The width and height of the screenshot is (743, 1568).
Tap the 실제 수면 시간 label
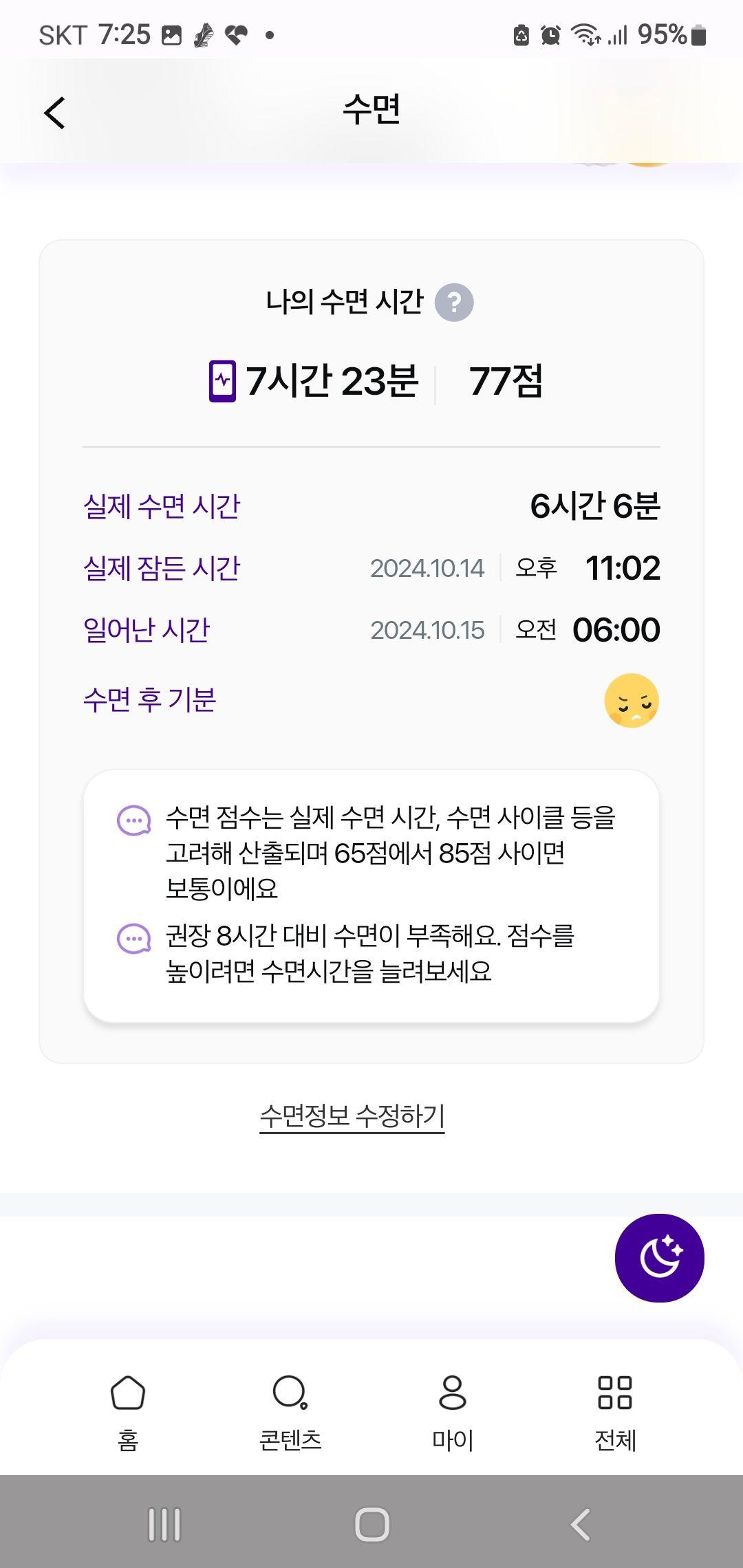162,506
